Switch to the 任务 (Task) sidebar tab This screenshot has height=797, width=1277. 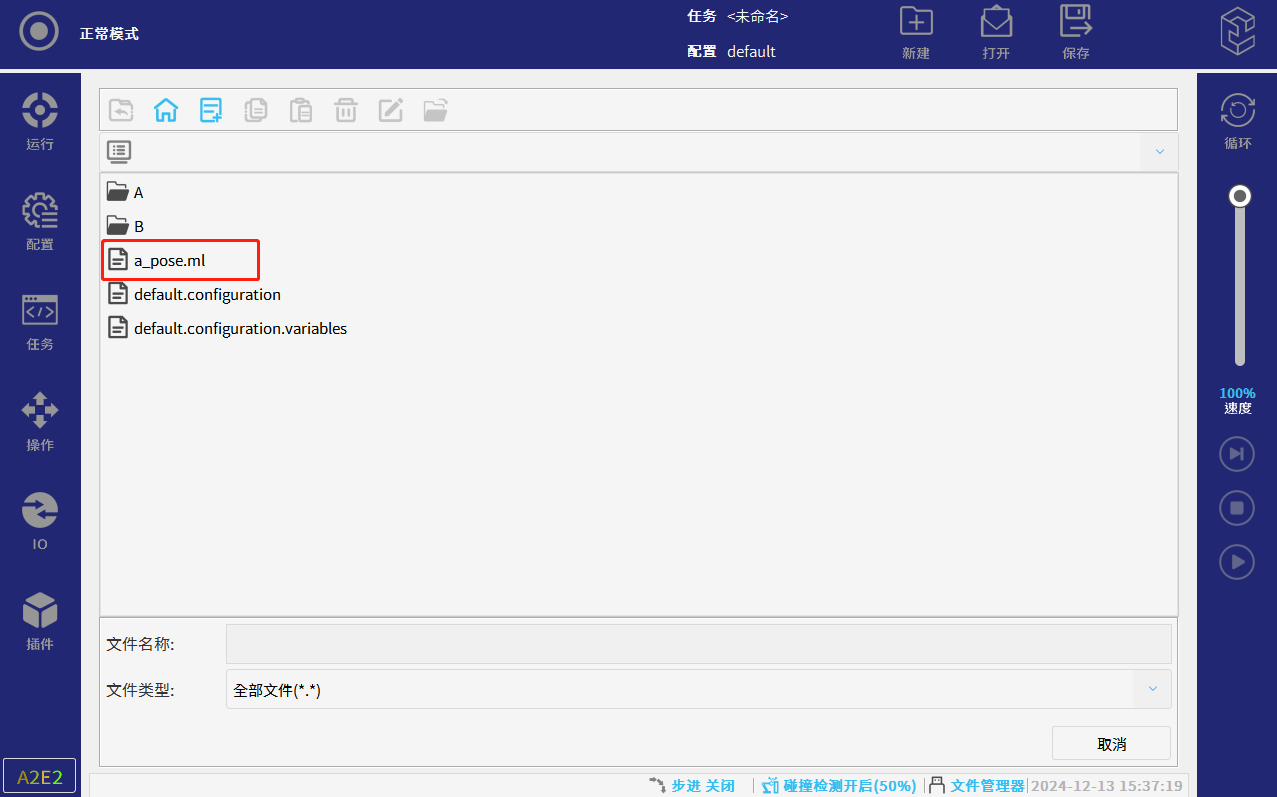pos(40,321)
